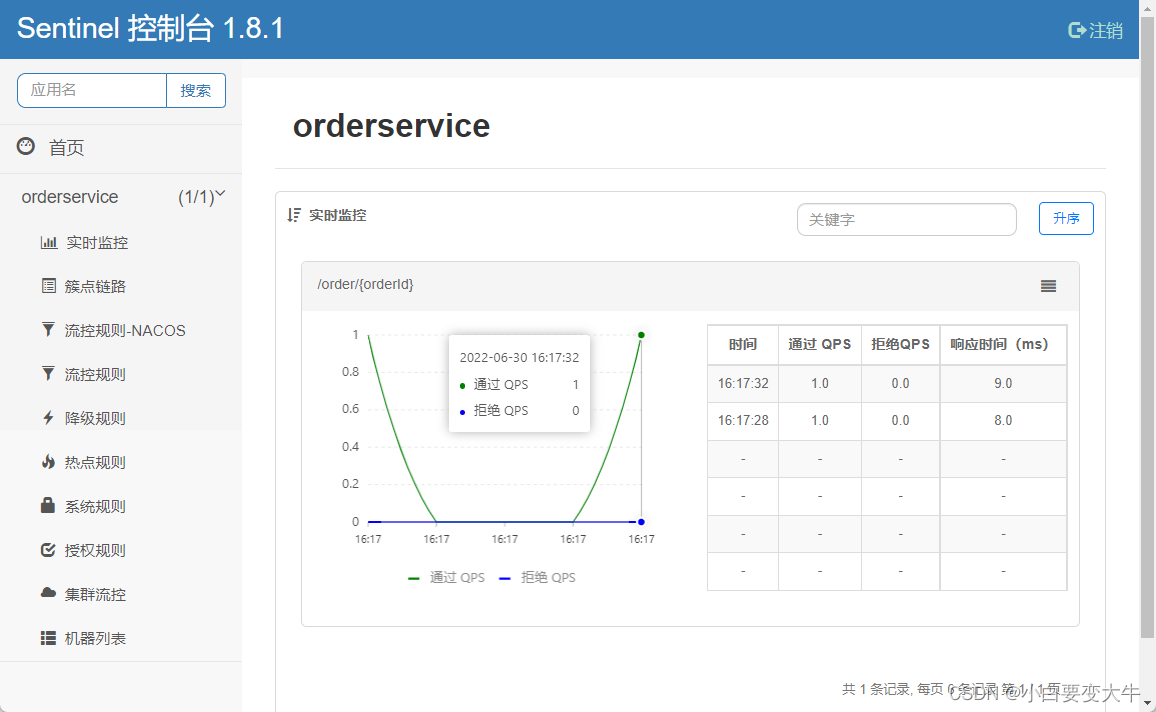Click the home dashboard icon
The height and width of the screenshot is (712, 1156).
pyautogui.click(x=26, y=146)
